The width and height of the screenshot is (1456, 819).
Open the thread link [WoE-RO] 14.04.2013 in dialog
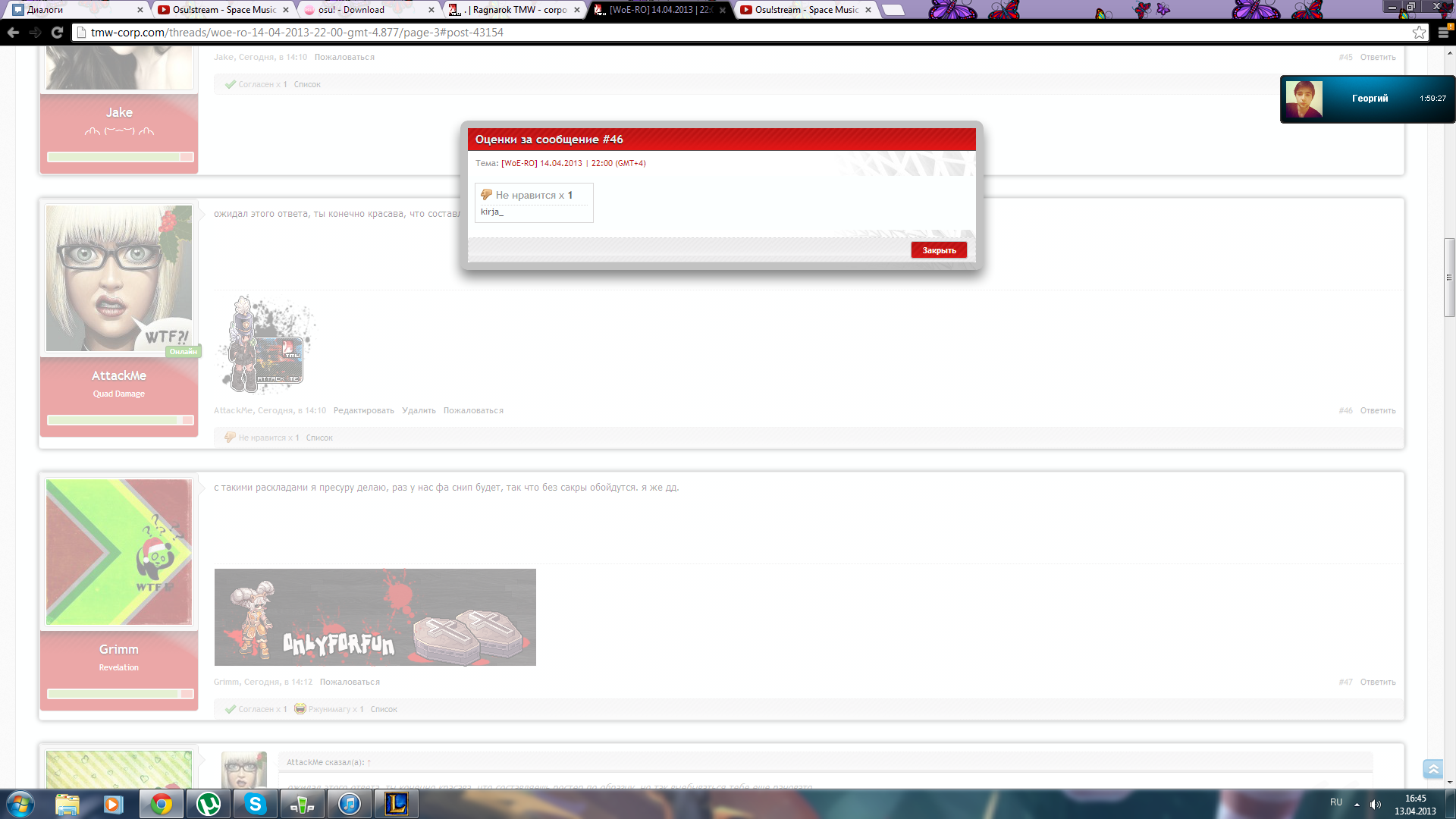pyautogui.click(x=573, y=163)
